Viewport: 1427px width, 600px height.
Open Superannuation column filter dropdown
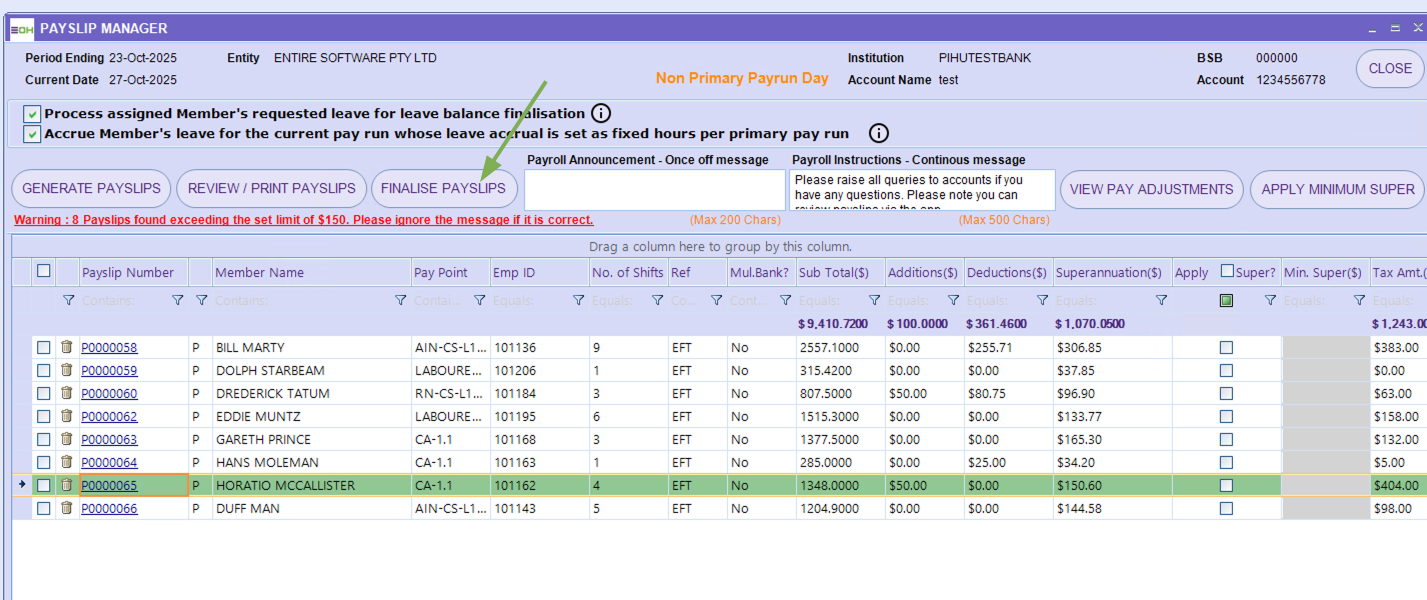coord(1161,300)
